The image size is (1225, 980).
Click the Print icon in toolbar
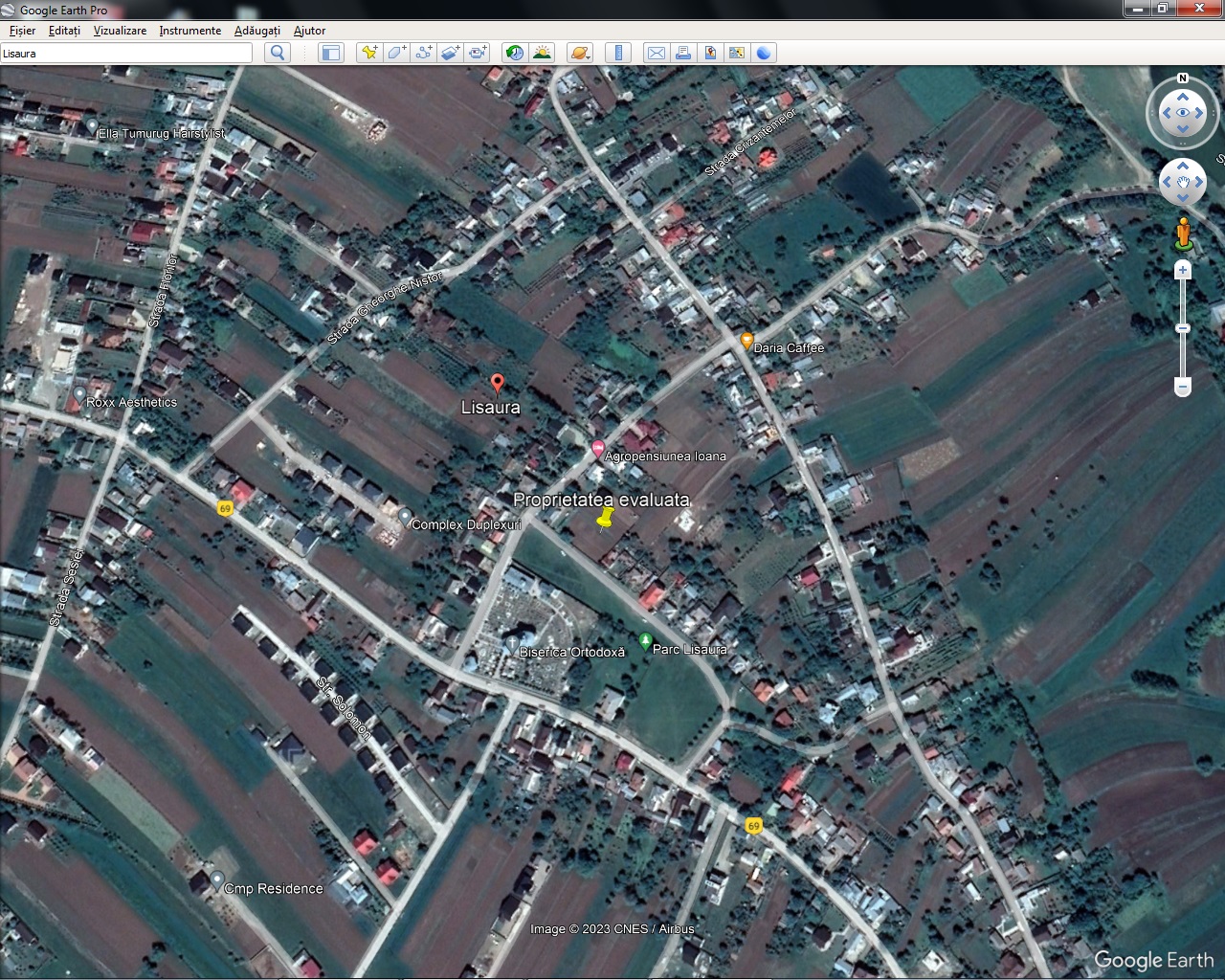click(683, 53)
